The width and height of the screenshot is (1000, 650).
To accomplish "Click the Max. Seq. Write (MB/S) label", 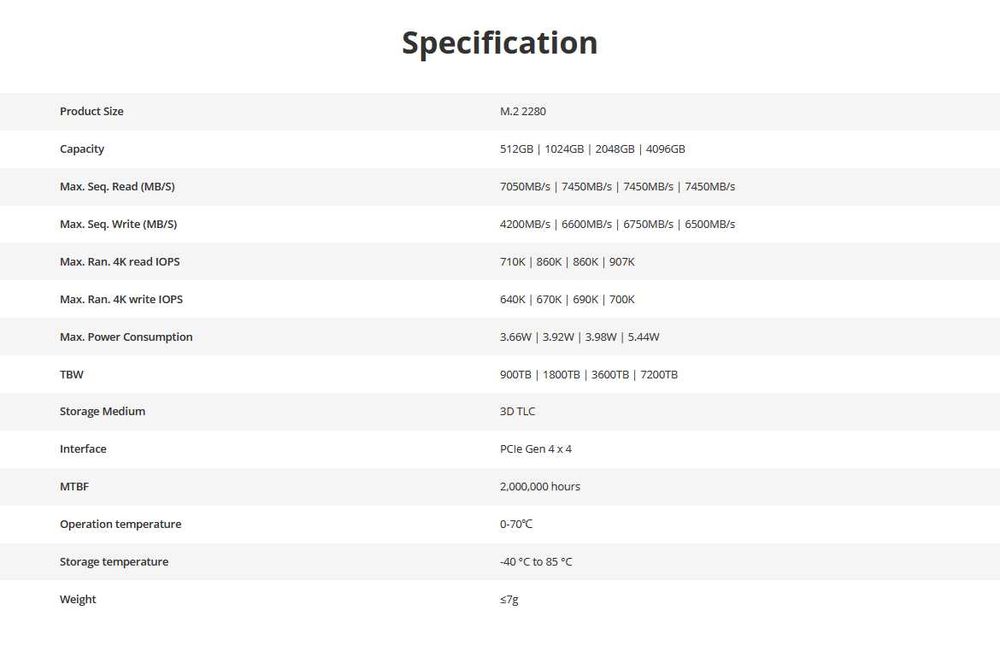I will [x=118, y=224].
